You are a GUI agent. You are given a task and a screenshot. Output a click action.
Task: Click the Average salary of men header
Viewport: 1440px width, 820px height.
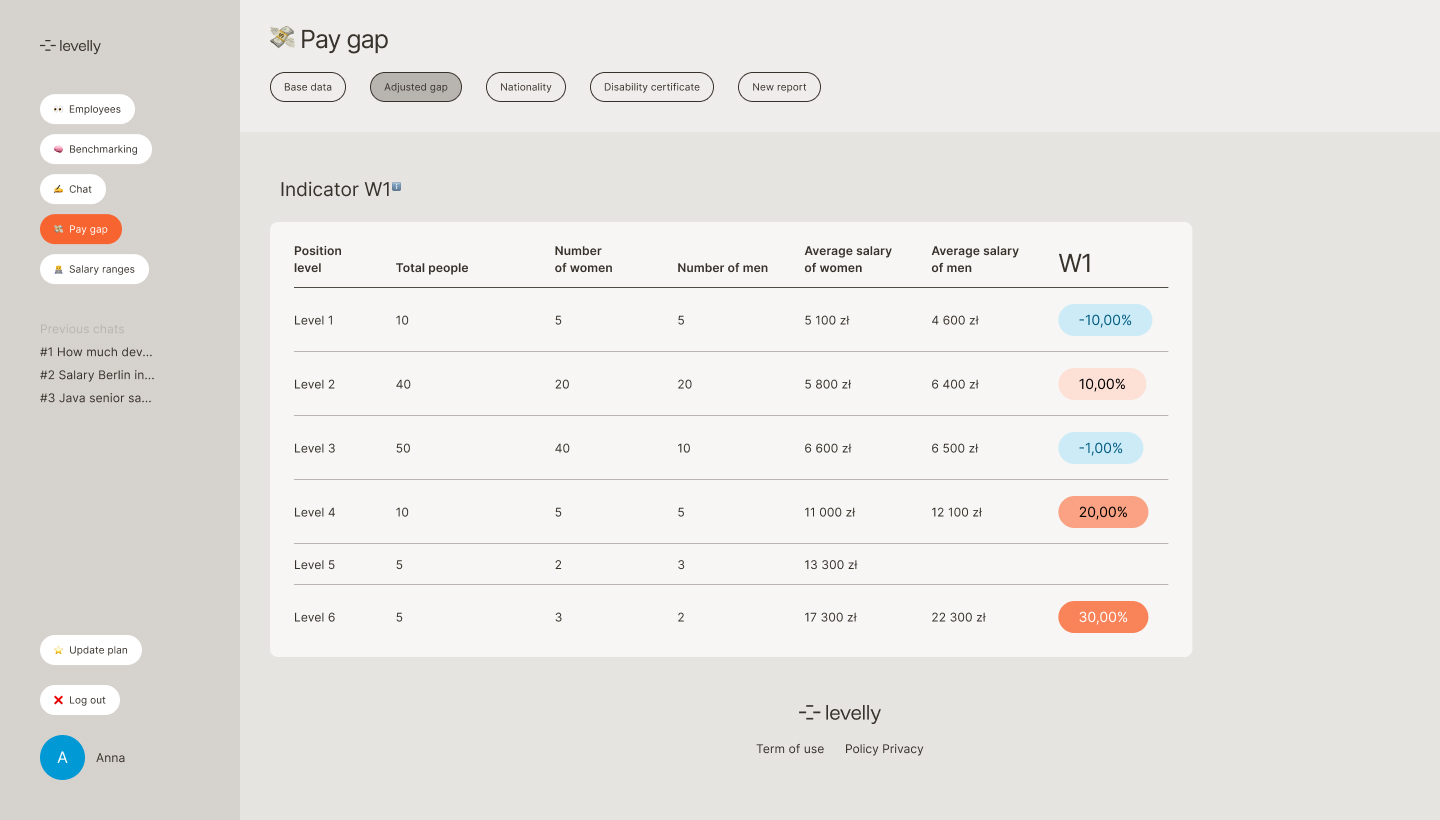(975, 259)
